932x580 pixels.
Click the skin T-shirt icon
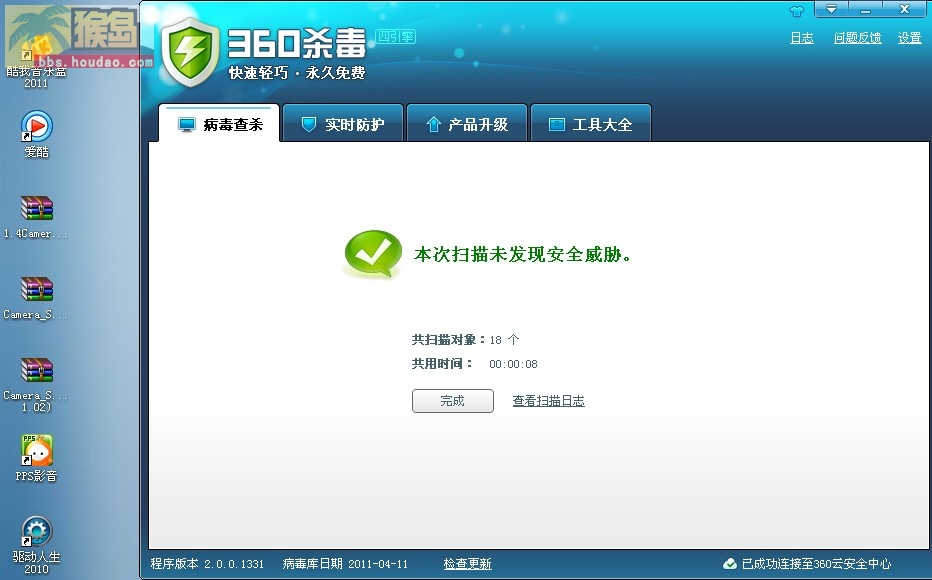796,11
